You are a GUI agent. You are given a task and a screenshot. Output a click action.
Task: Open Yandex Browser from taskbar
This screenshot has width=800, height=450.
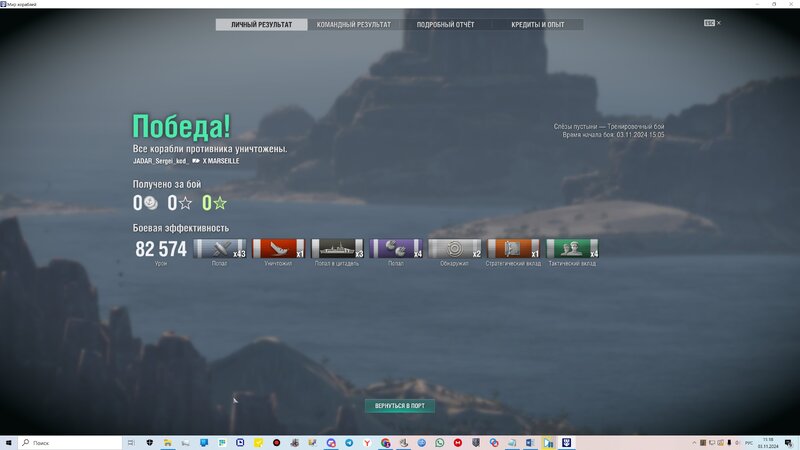[x=367, y=443]
